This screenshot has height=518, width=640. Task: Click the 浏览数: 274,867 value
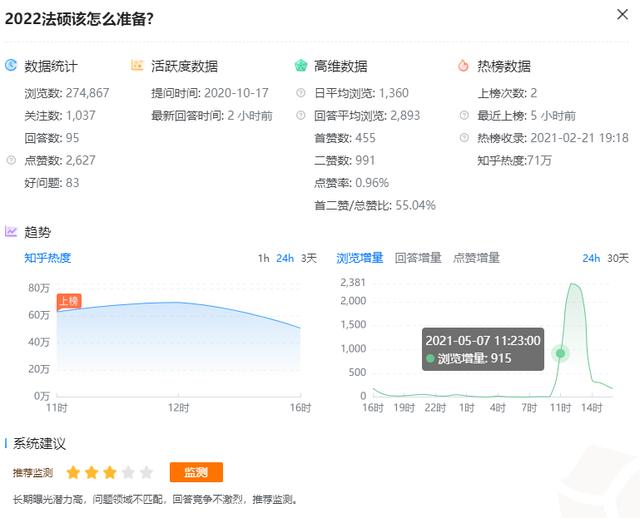[x=67, y=93]
